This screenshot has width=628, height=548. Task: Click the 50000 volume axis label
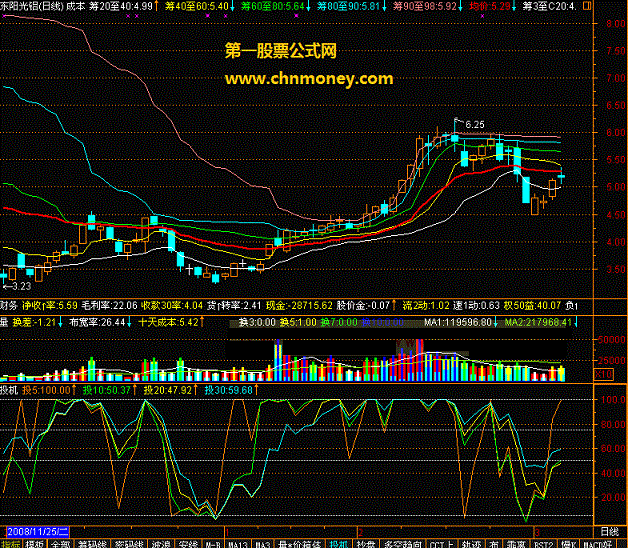[x=611, y=340]
